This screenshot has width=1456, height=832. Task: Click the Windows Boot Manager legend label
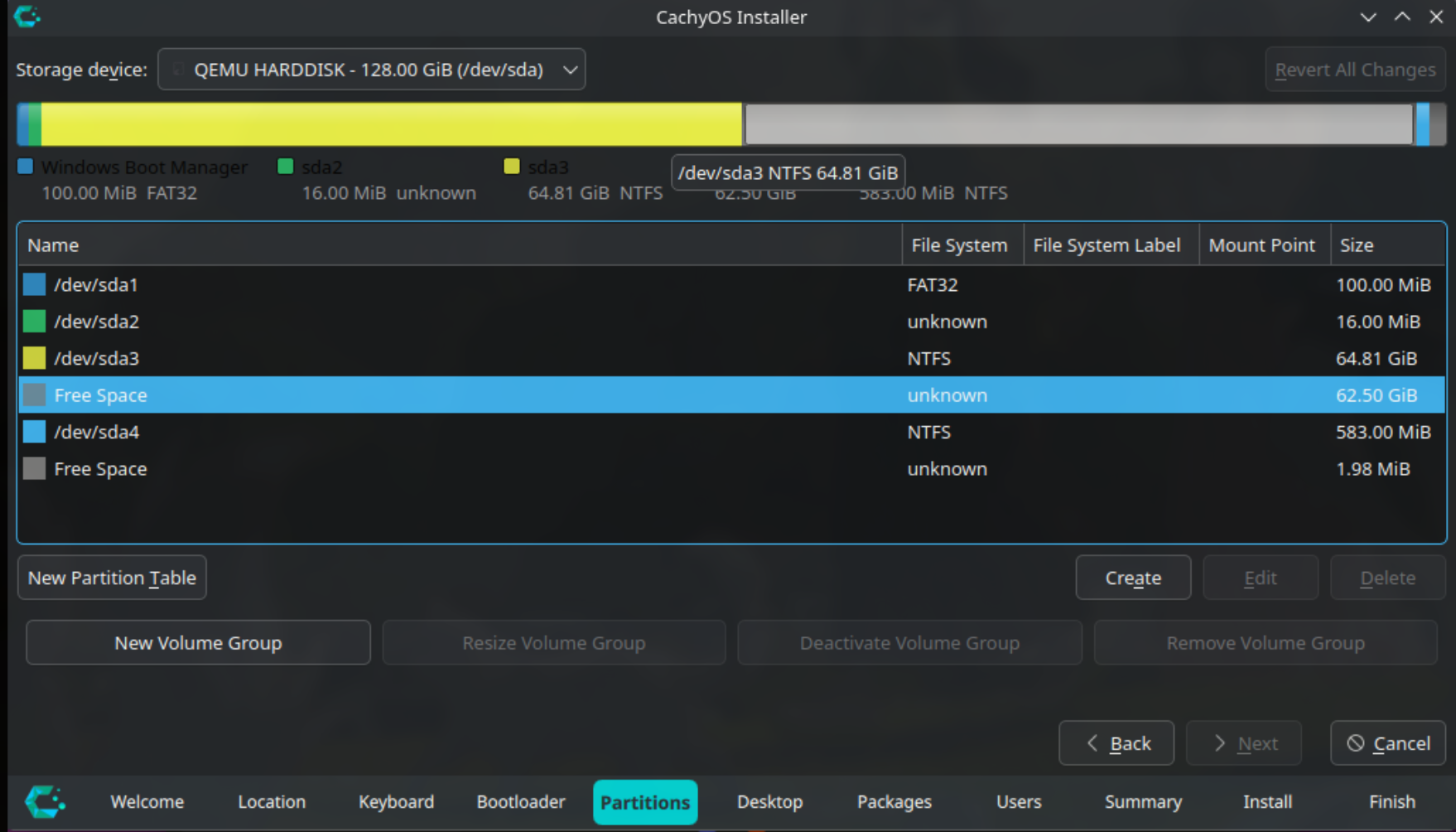[144, 167]
